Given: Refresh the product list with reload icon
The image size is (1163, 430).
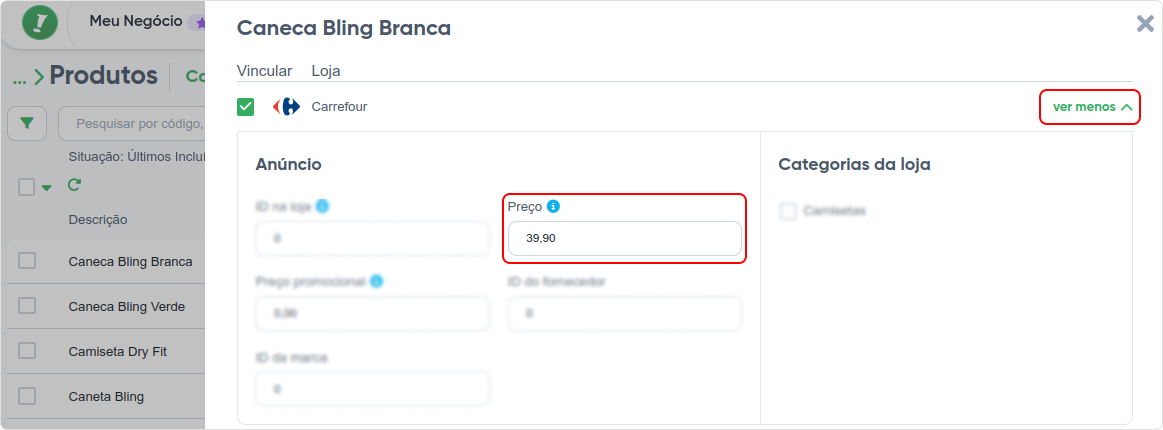Looking at the screenshot, I should pos(73,185).
